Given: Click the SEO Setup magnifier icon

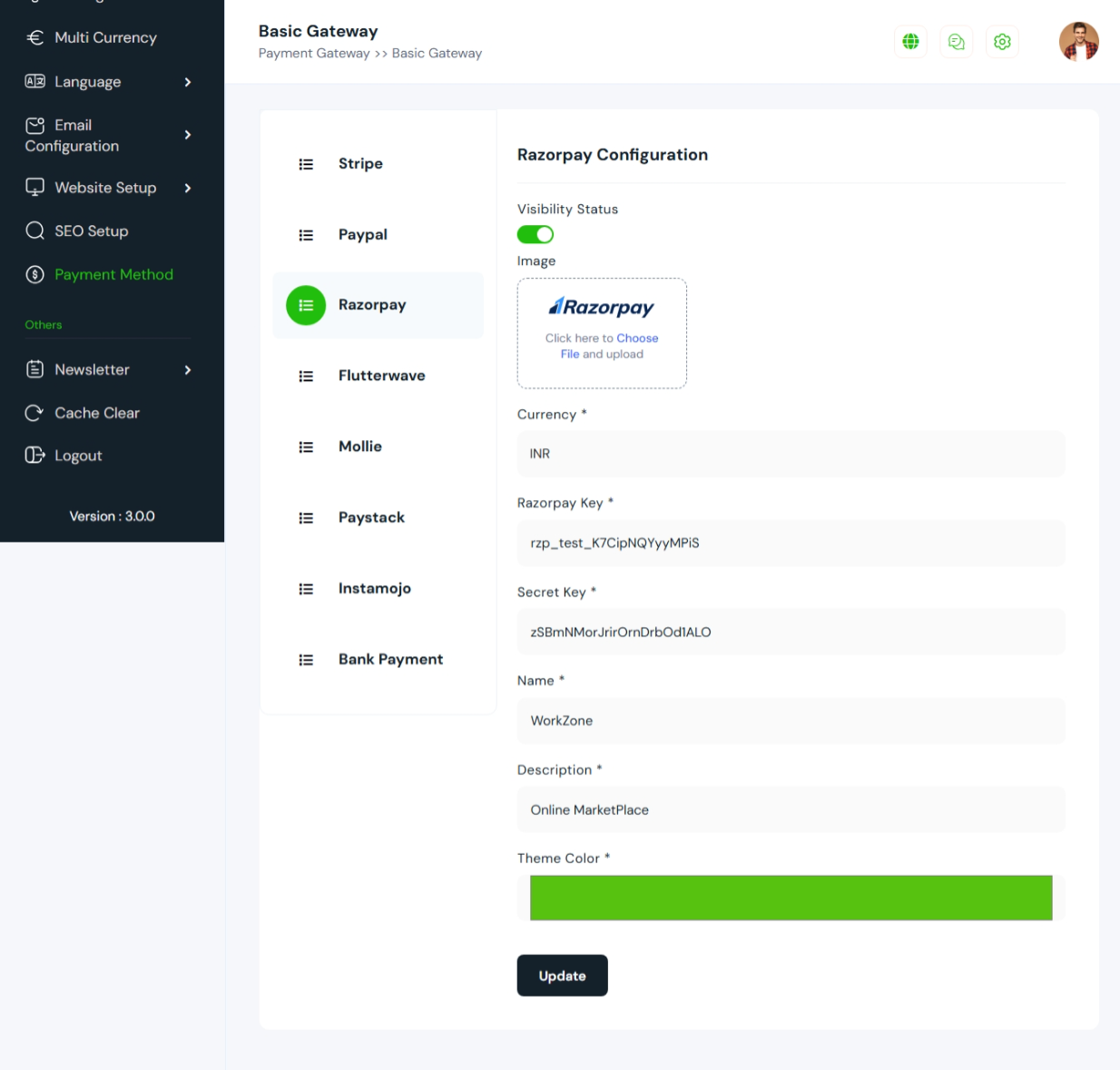Looking at the screenshot, I should 35,231.
